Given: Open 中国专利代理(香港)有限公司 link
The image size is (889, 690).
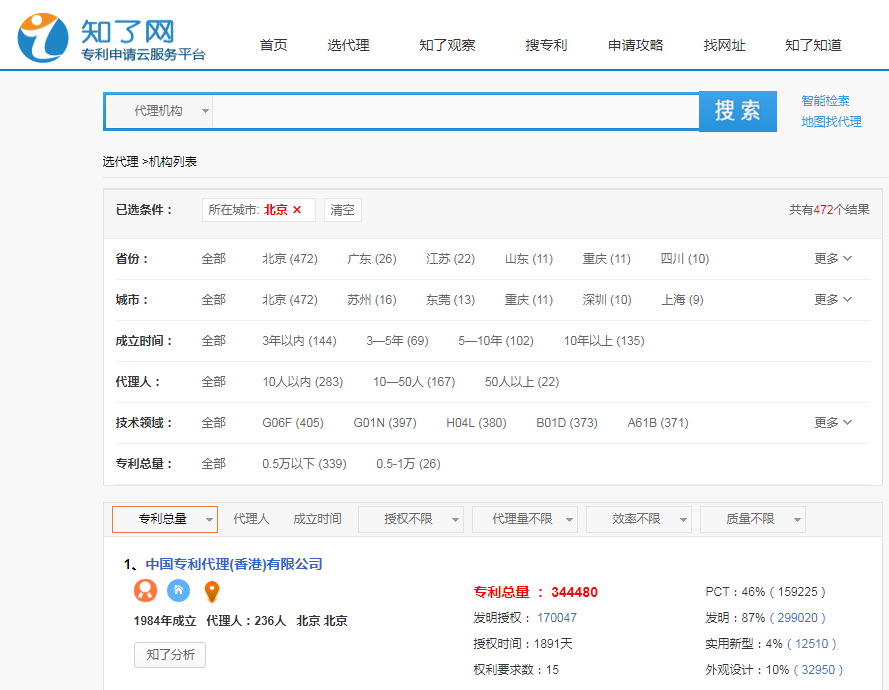Looking at the screenshot, I should [x=234, y=564].
